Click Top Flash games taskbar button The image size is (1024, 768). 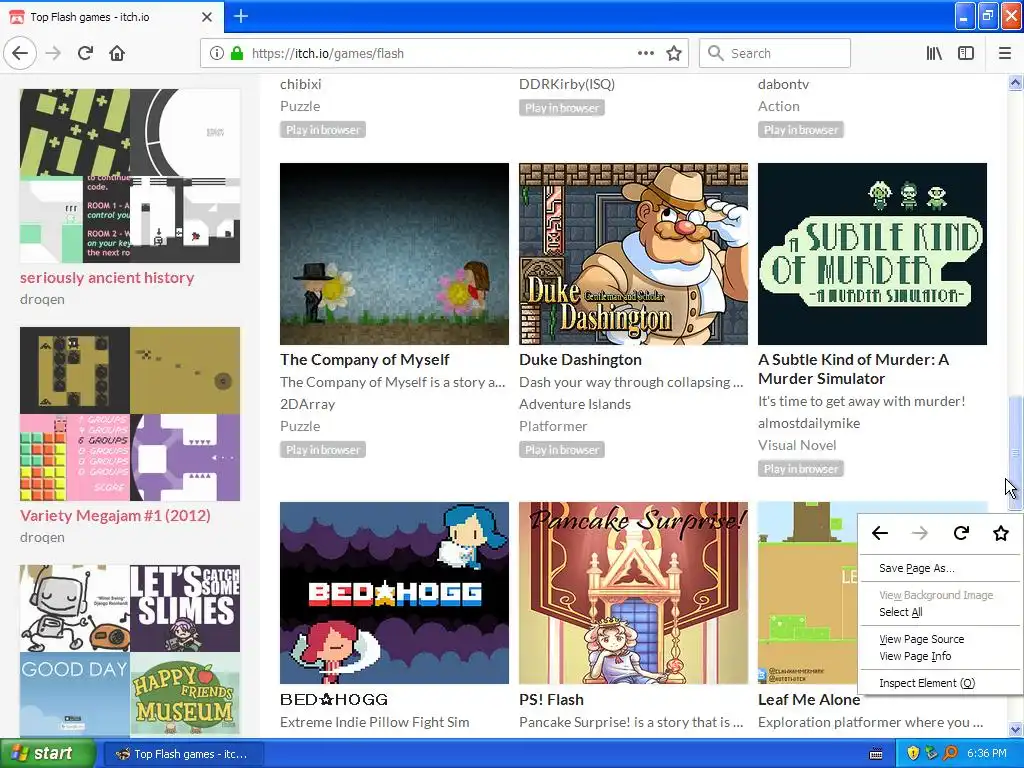183,754
